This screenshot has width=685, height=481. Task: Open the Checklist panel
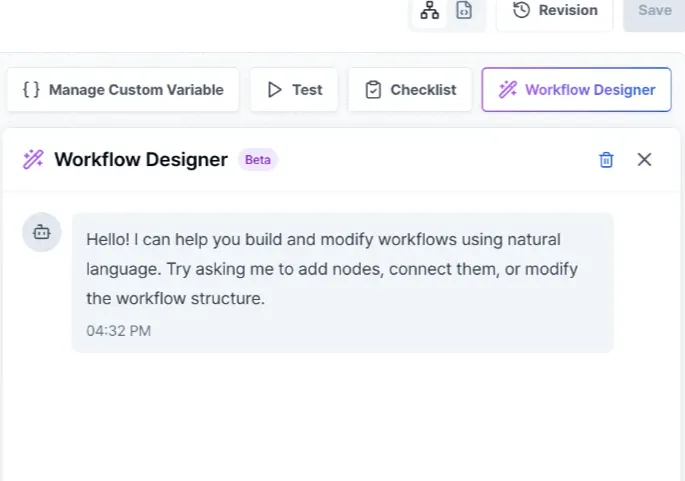410,90
